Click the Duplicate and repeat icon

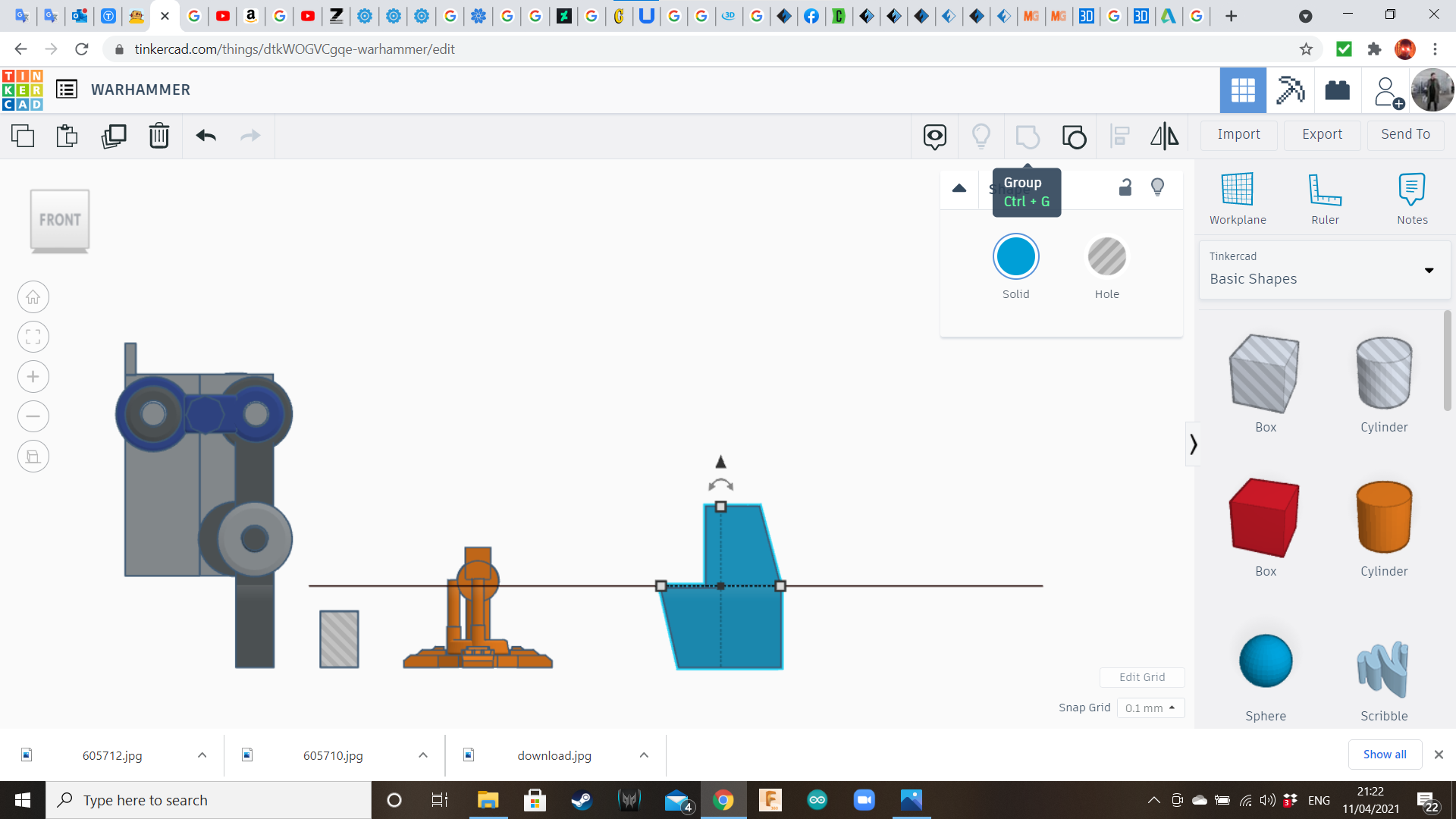pyautogui.click(x=114, y=136)
